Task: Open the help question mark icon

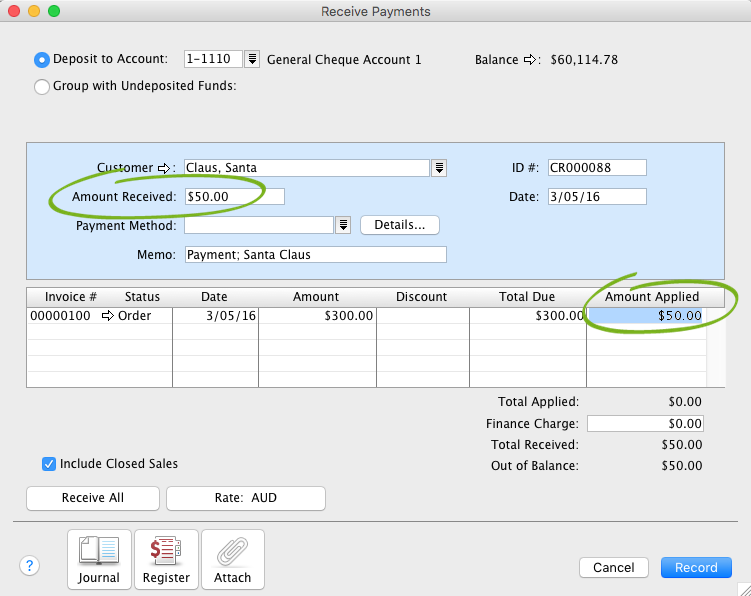Action: point(29,566)
